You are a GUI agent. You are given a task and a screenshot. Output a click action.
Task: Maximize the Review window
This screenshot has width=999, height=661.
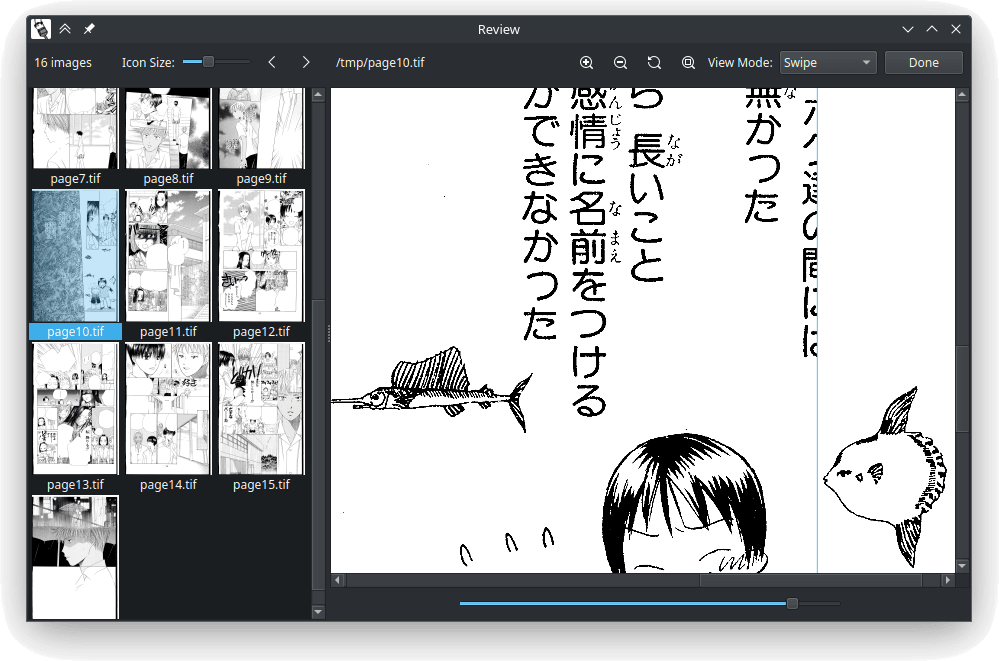tap(932, 29)
